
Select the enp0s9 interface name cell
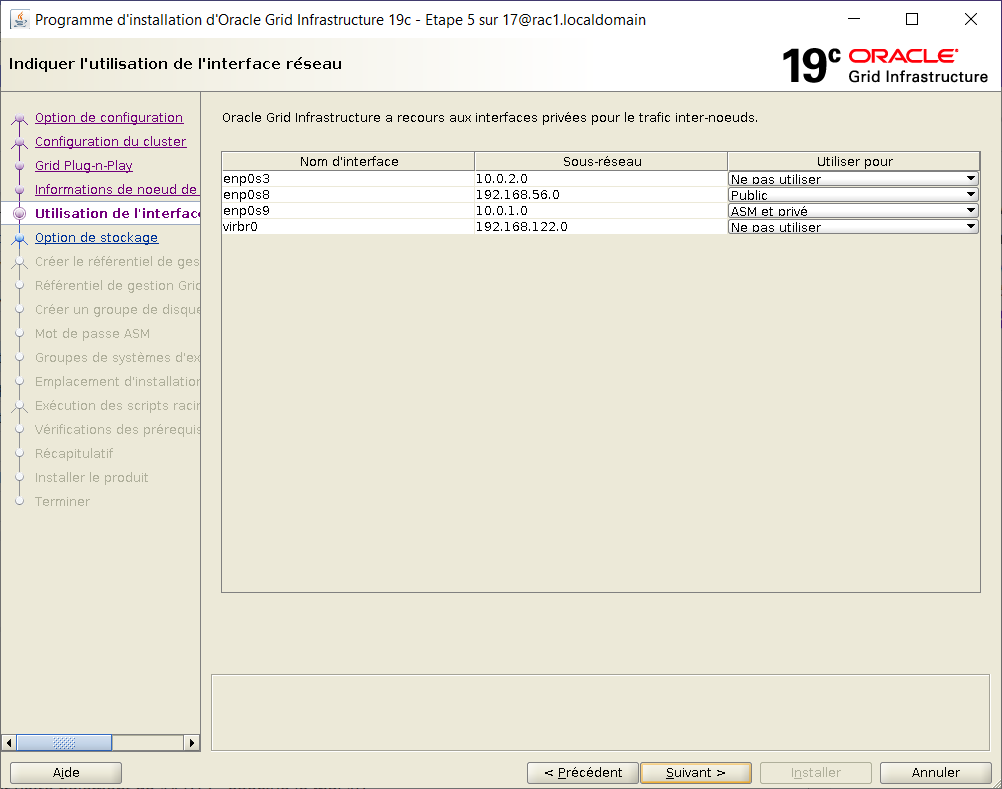pos(348,211)
